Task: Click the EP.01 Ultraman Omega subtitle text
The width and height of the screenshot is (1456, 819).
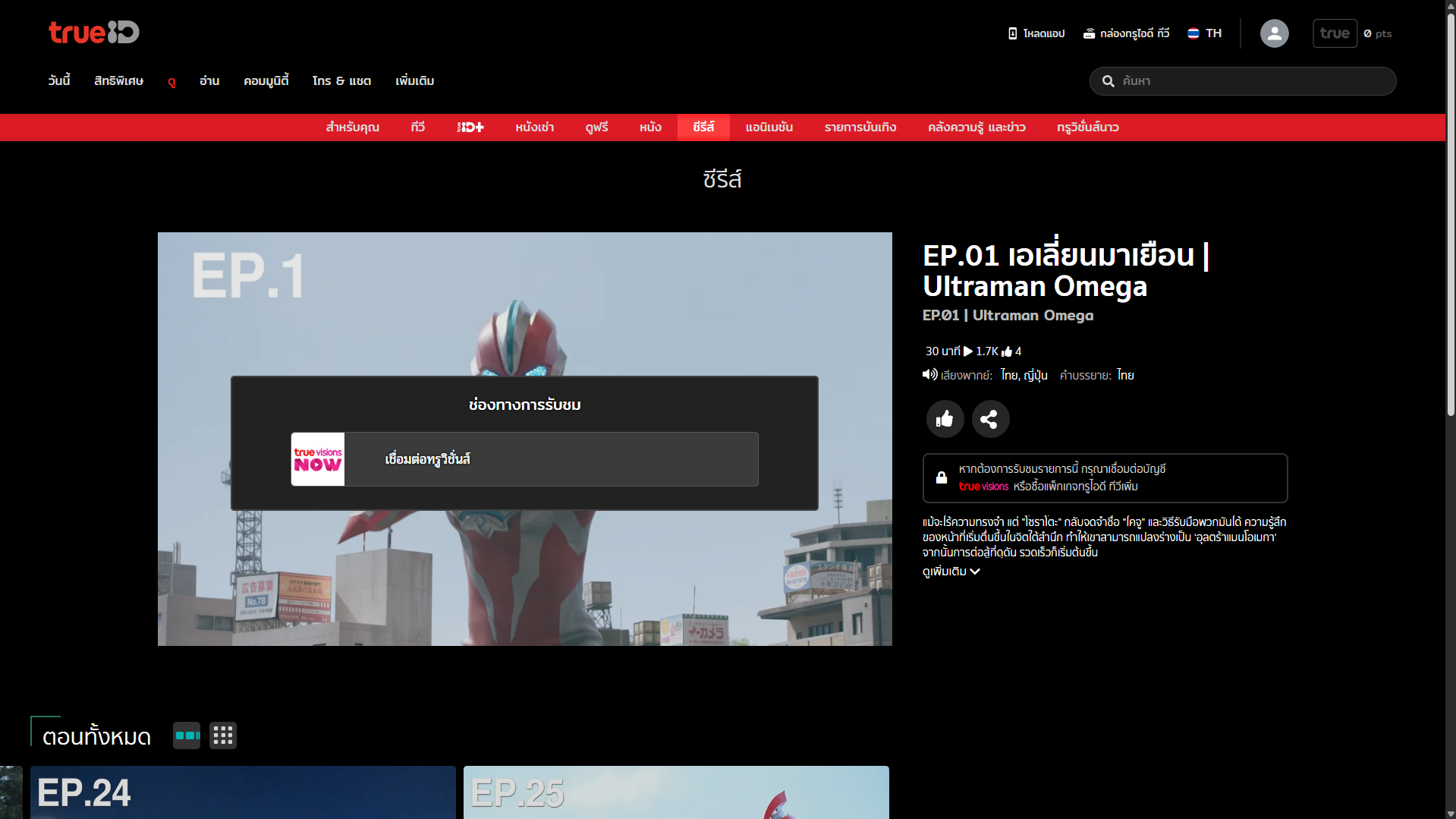Action: (1008, 316)
